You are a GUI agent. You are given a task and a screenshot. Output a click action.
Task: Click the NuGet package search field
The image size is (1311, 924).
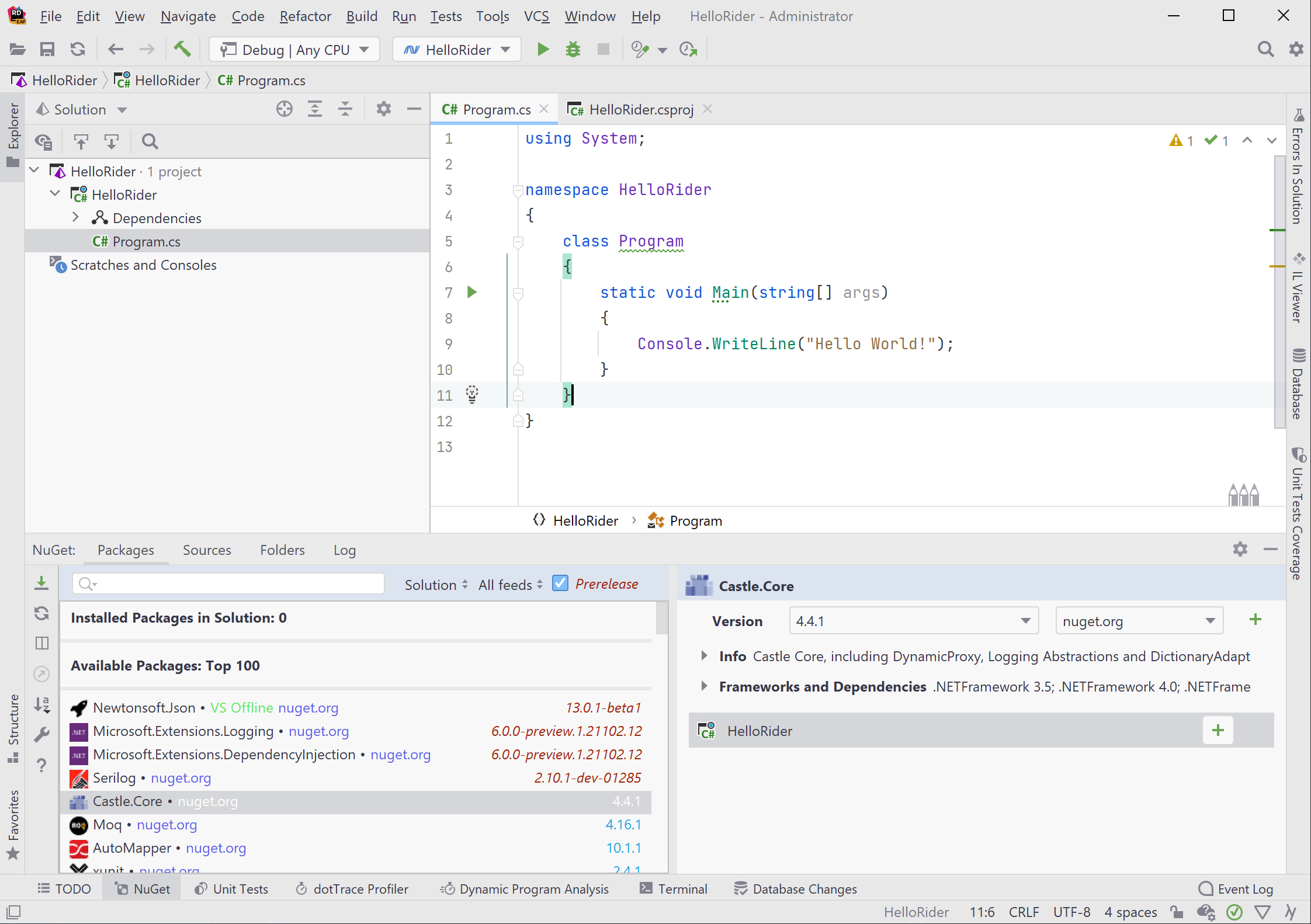(x=234, y=583)
